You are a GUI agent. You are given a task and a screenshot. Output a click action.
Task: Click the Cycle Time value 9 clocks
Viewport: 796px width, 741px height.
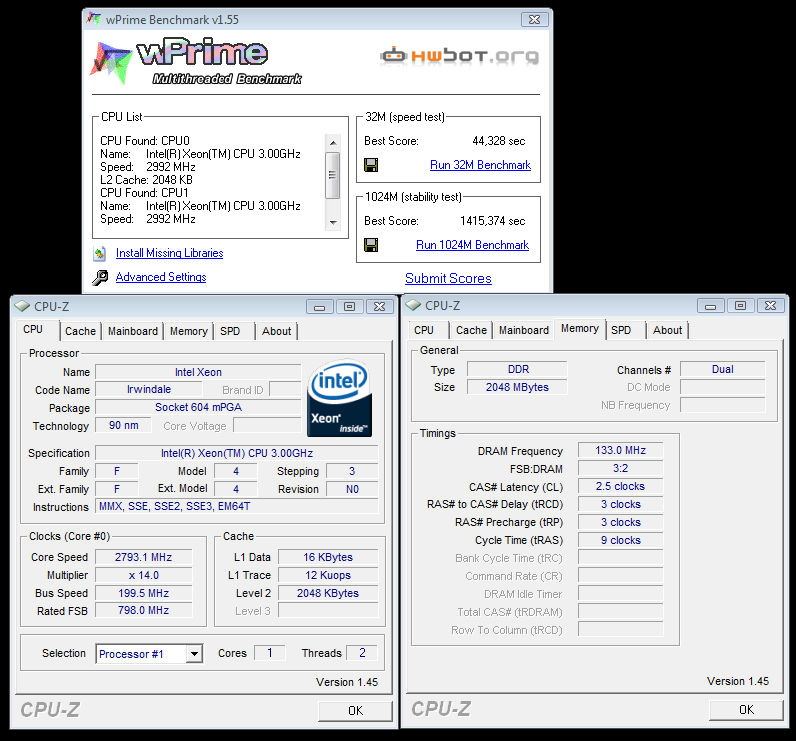tap(620, 540)
